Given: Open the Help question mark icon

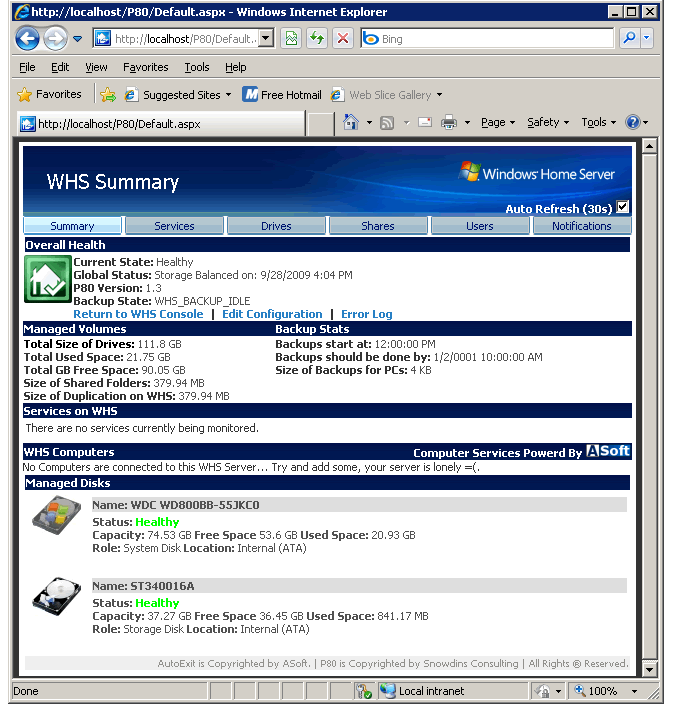Looking at the screenshot, I should 632,122.
